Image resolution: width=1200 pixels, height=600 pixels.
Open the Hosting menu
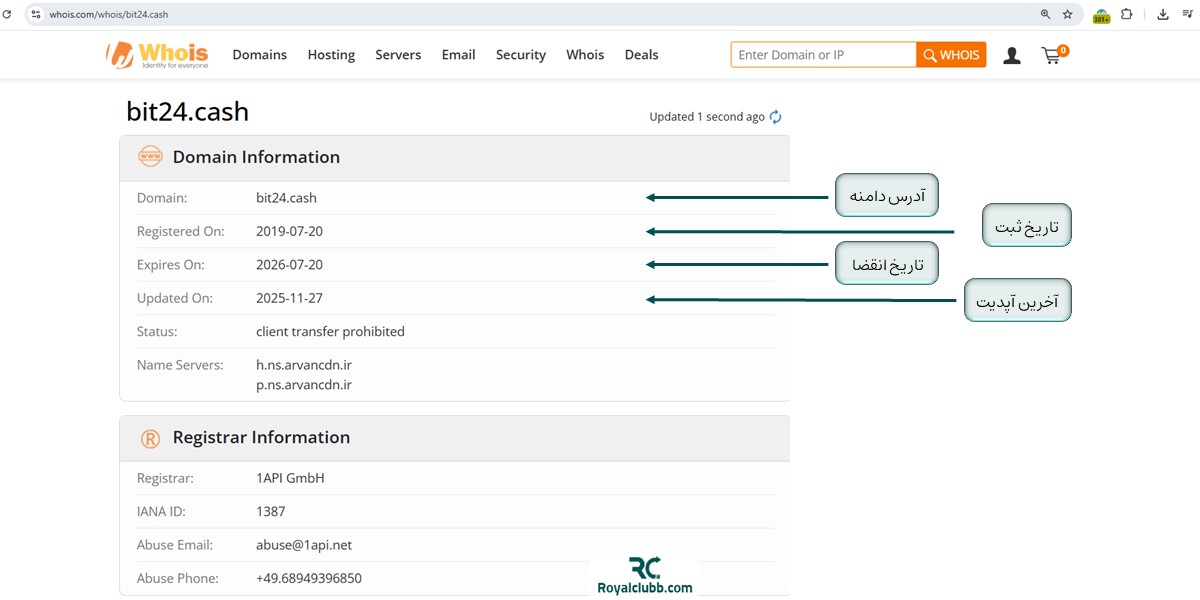pyautogui.click(x=331, y=55)
